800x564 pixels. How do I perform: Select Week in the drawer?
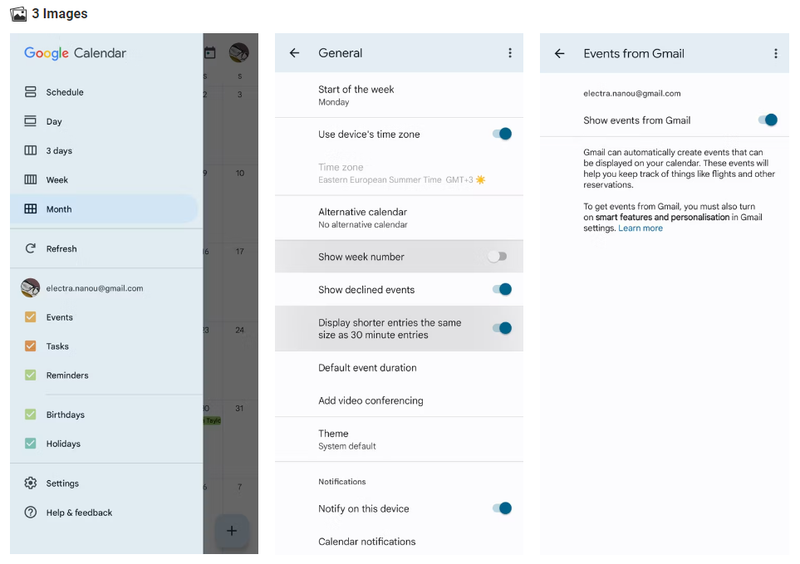pyautogui.click(x=106, y=179)
